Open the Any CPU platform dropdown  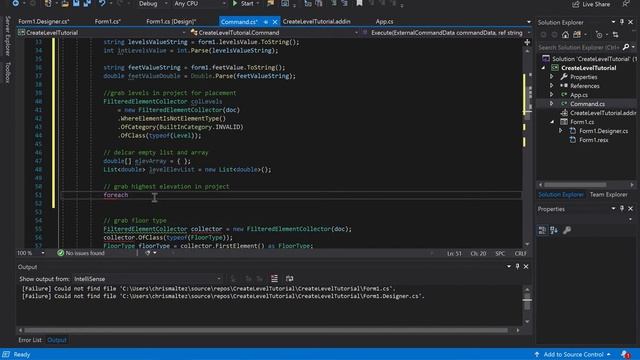(200, 3)
